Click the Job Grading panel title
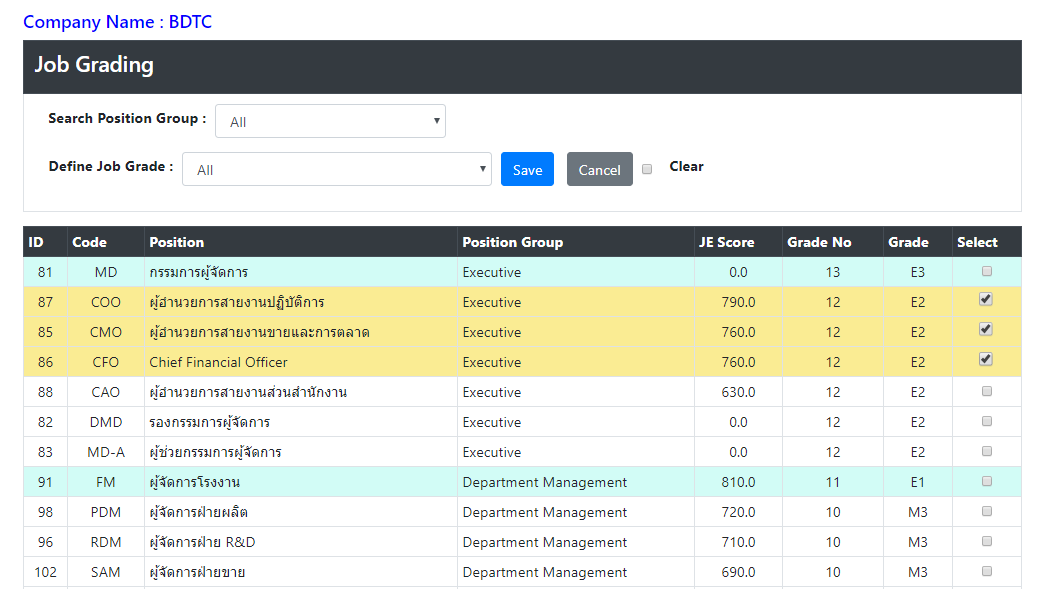Viewport: 1044px width, 589px height. click(x=94, y=65)
